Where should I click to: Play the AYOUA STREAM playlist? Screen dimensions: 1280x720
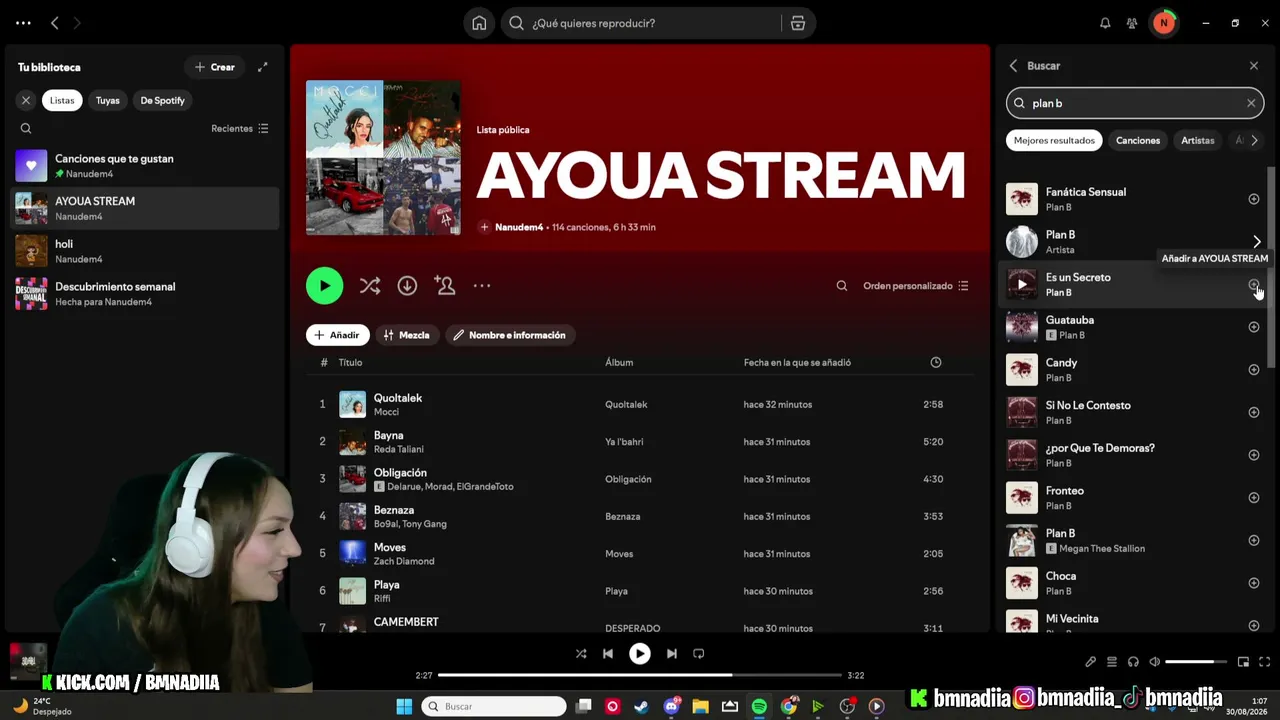(324, 286)
